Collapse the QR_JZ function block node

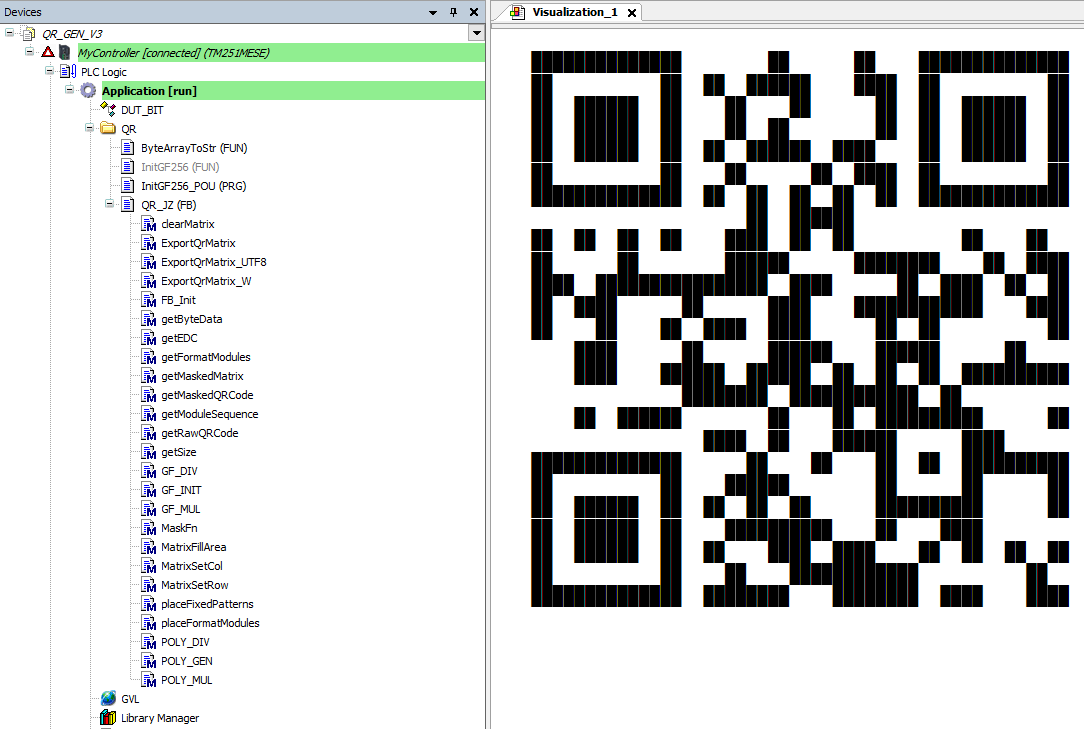click(110, 205)
